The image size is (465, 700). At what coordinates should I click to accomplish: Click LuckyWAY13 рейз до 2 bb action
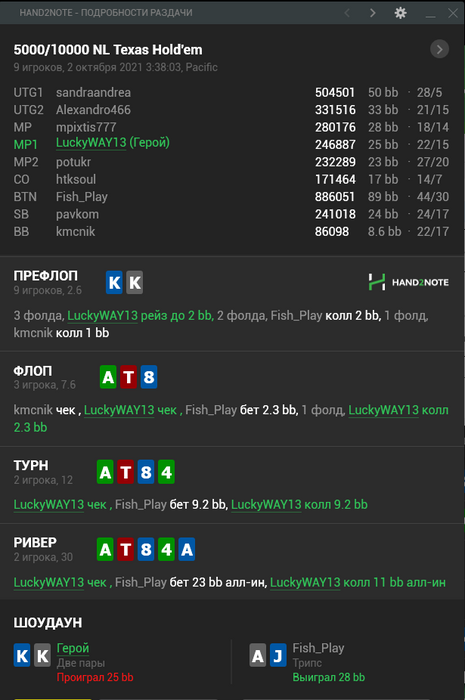[x=140, y=316]
